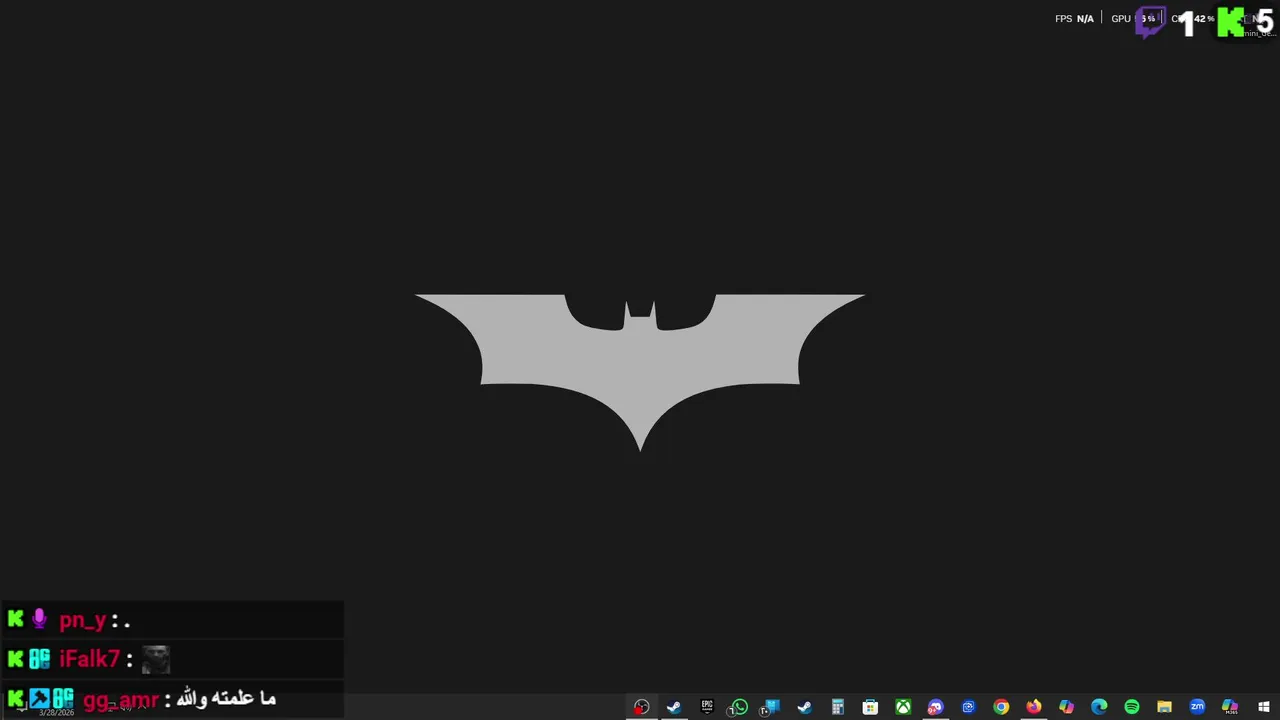Click the Windows Start button

click(1263, 707)
